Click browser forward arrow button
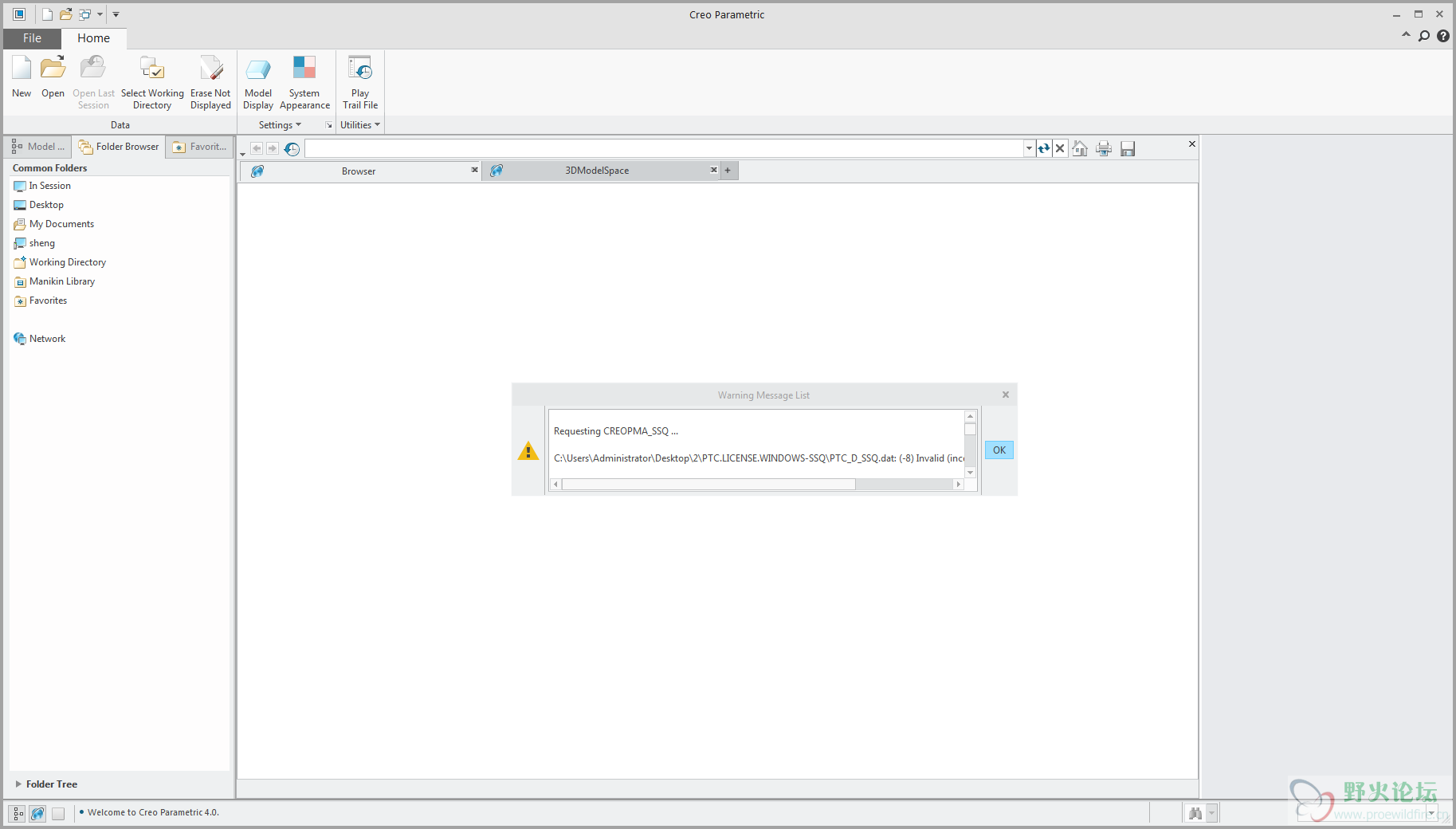1456x829 pixels. [273, 148]
